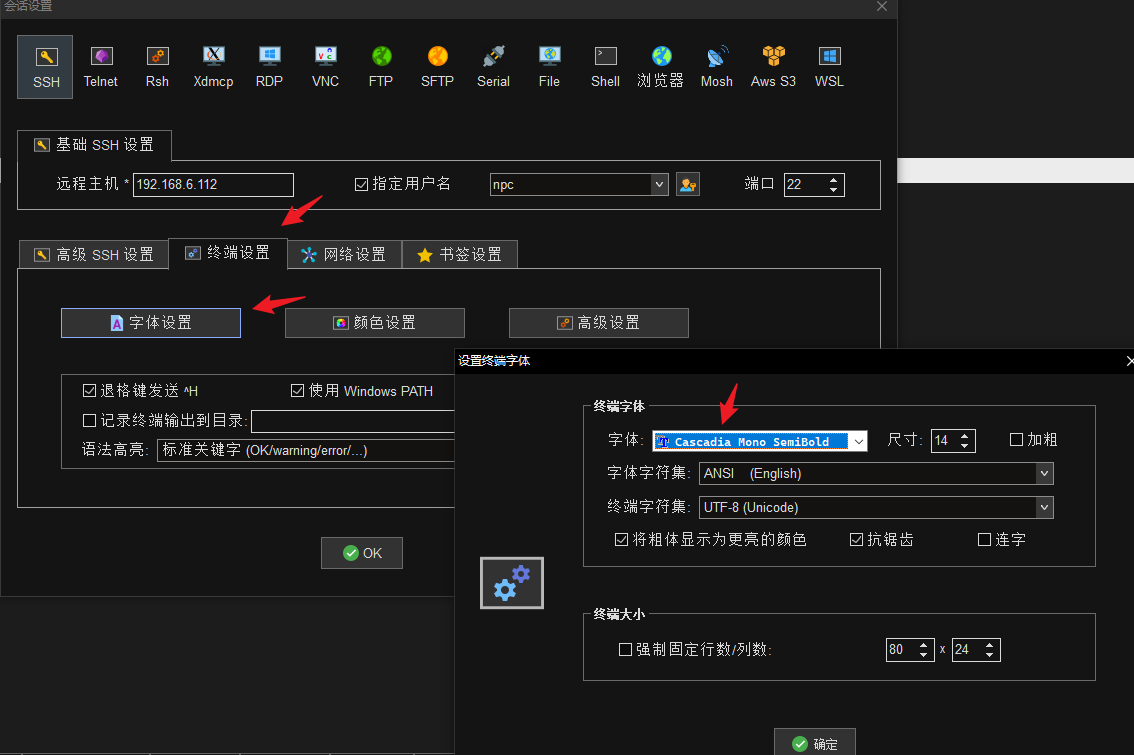Select the RDP session type

pos(269,67)
